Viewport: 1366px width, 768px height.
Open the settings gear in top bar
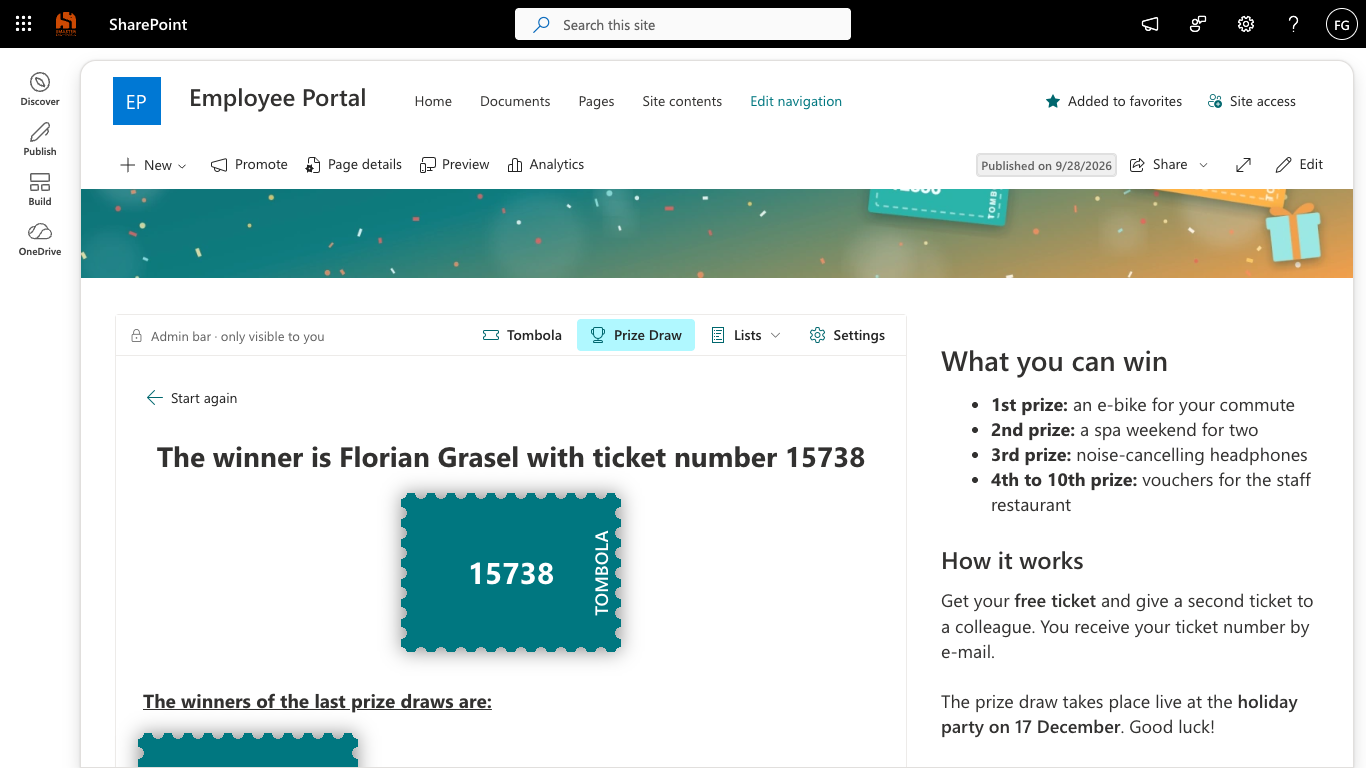(1246, 24)
